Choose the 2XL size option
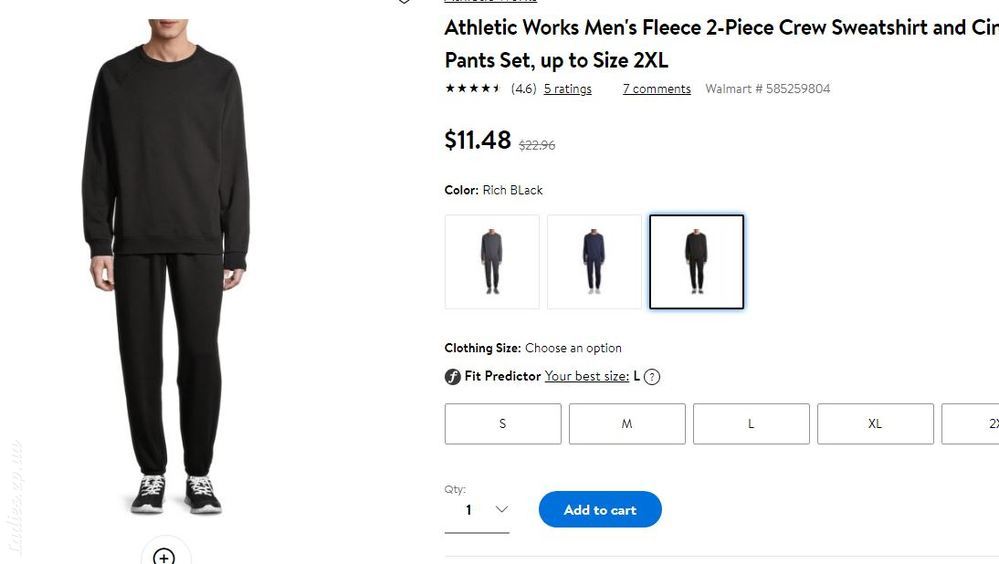Image resolution: width=999 pixels, height=564 pixels. (970, 424)
